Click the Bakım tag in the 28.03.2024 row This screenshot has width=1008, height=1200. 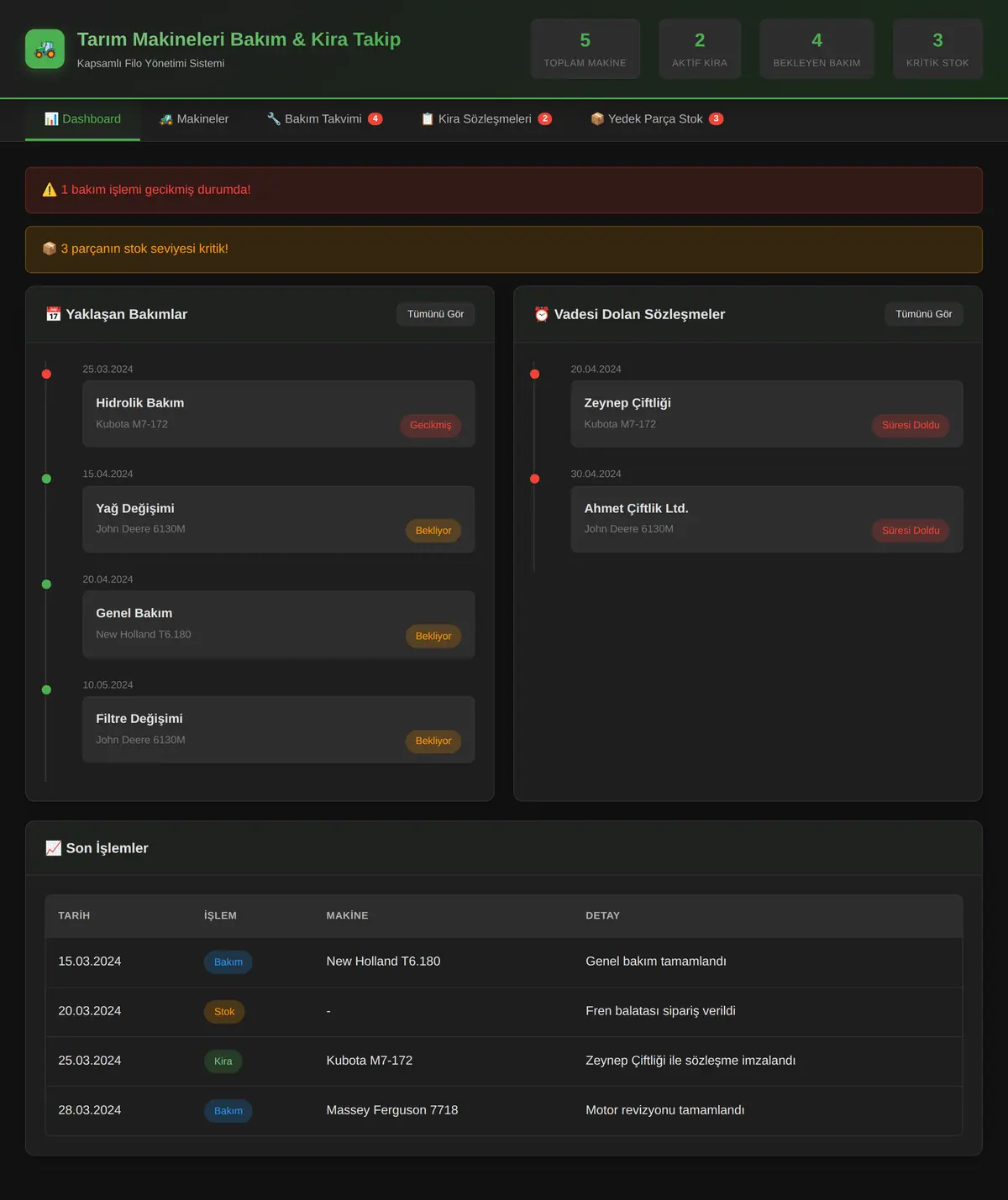pyautogui.click(x=228, y=1111)
